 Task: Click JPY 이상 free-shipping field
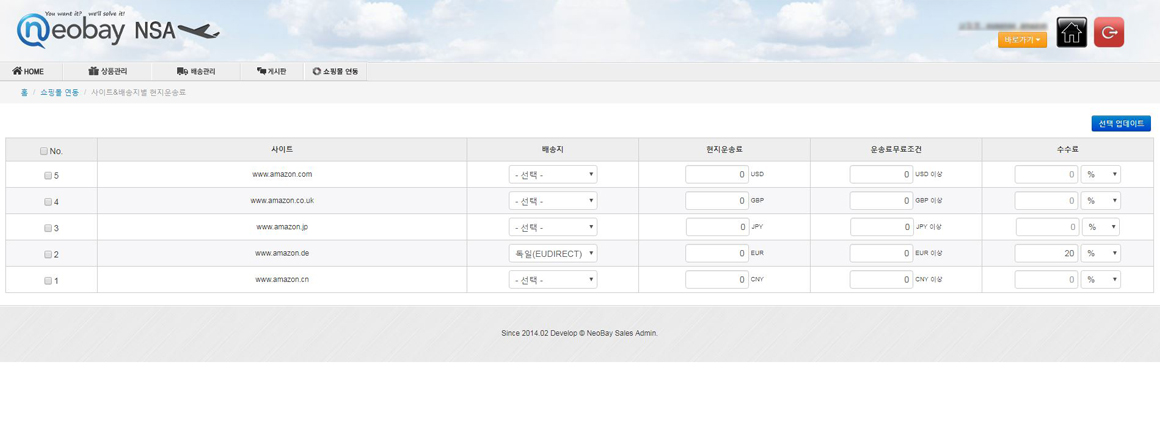tap(881, 227)
